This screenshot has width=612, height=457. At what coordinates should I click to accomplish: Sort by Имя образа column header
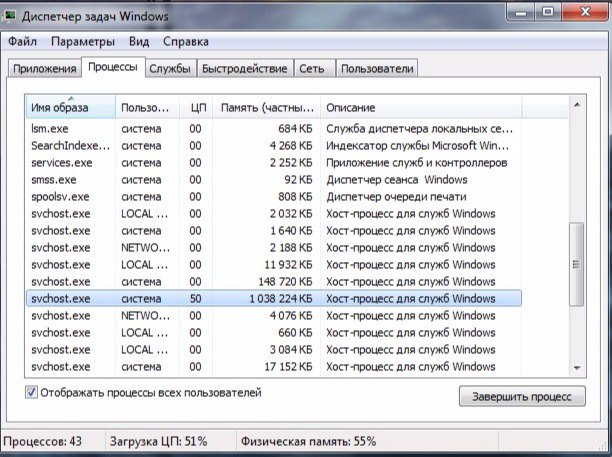pos(71,107)
